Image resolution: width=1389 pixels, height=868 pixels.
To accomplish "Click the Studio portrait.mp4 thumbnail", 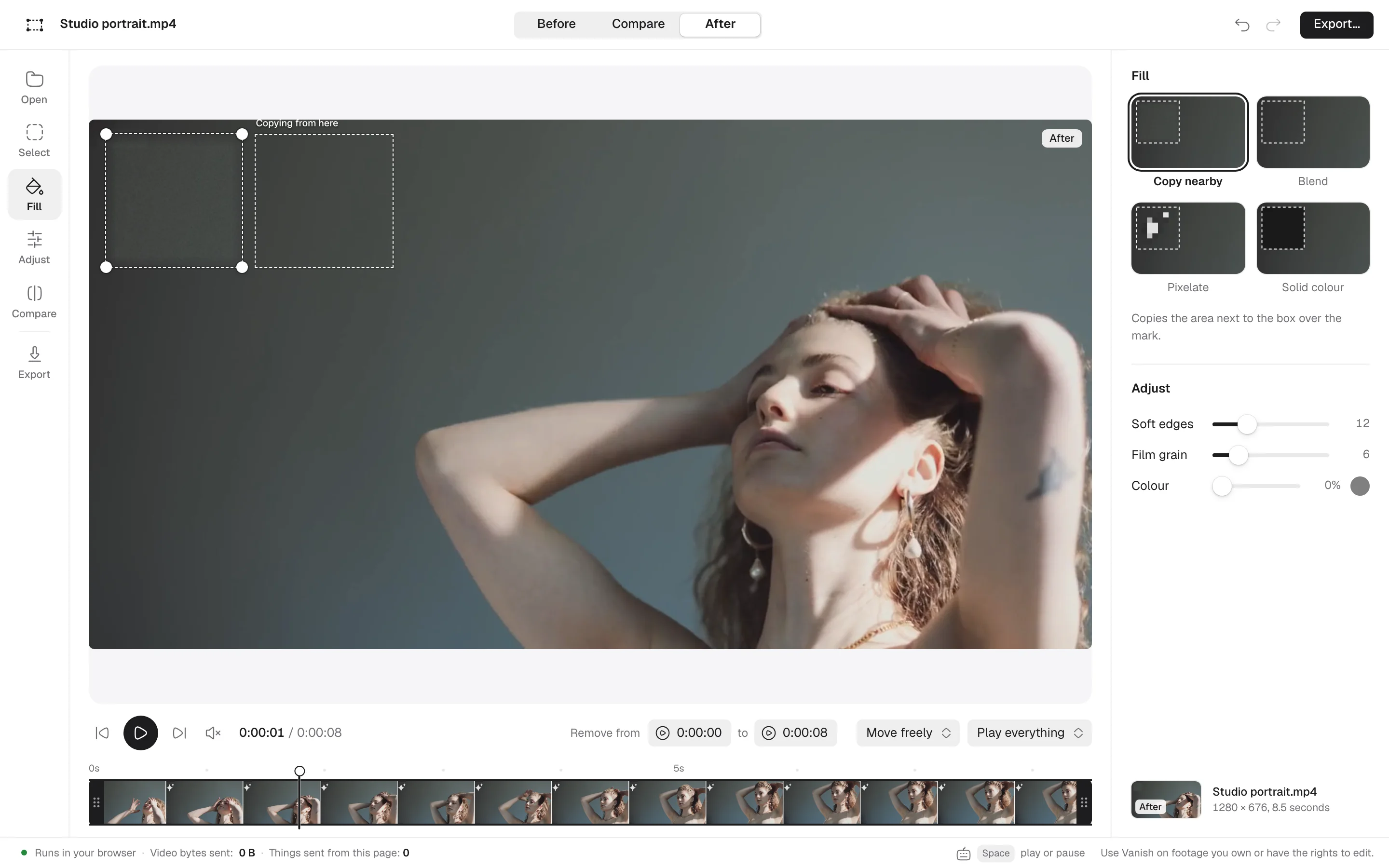I will coord(1166,800).
